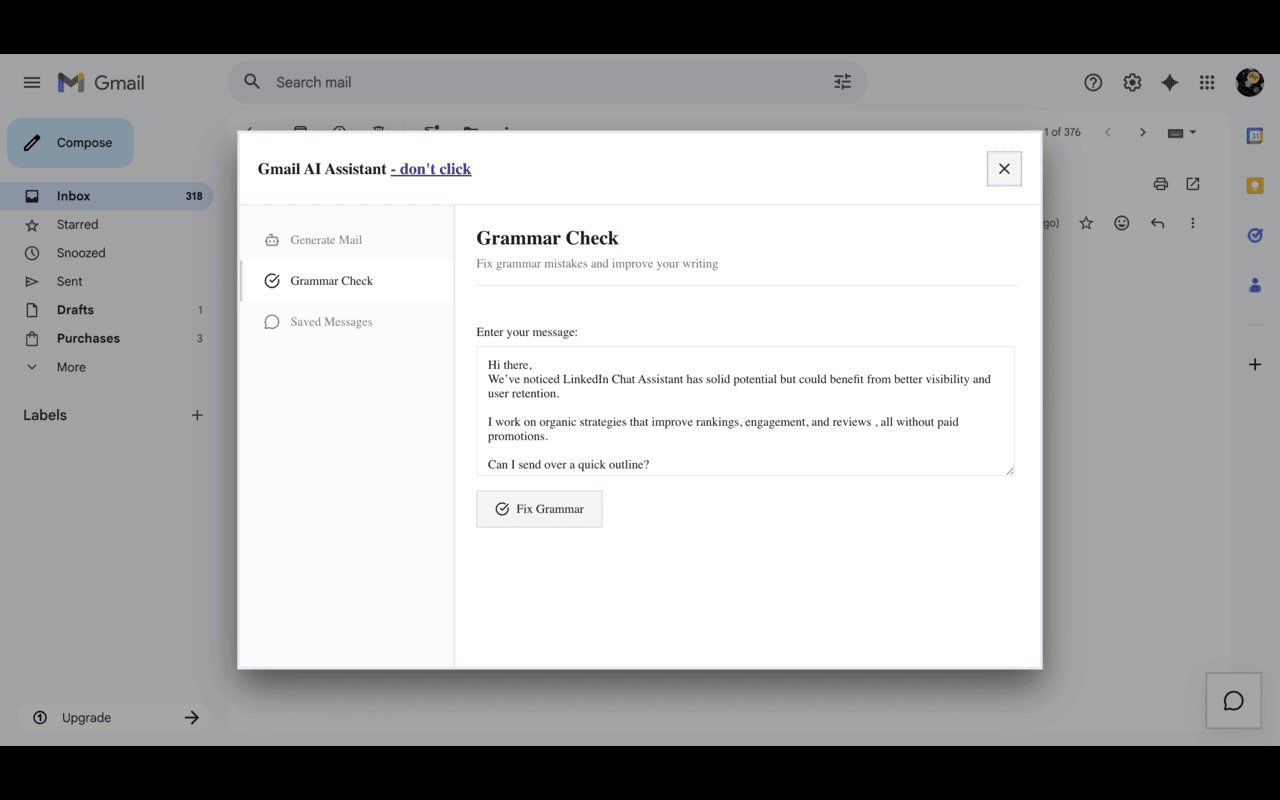Open the Settings gear

(x=1132, y=82)
